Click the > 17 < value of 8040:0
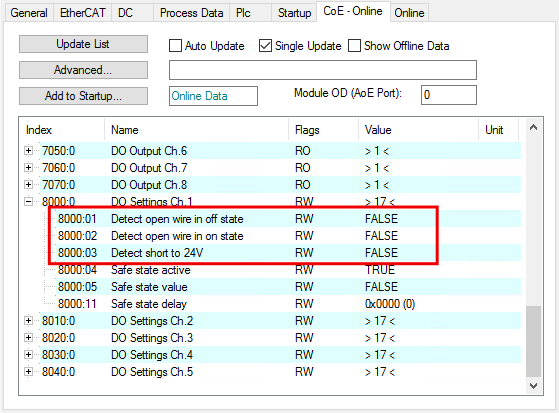 [380, 372]
